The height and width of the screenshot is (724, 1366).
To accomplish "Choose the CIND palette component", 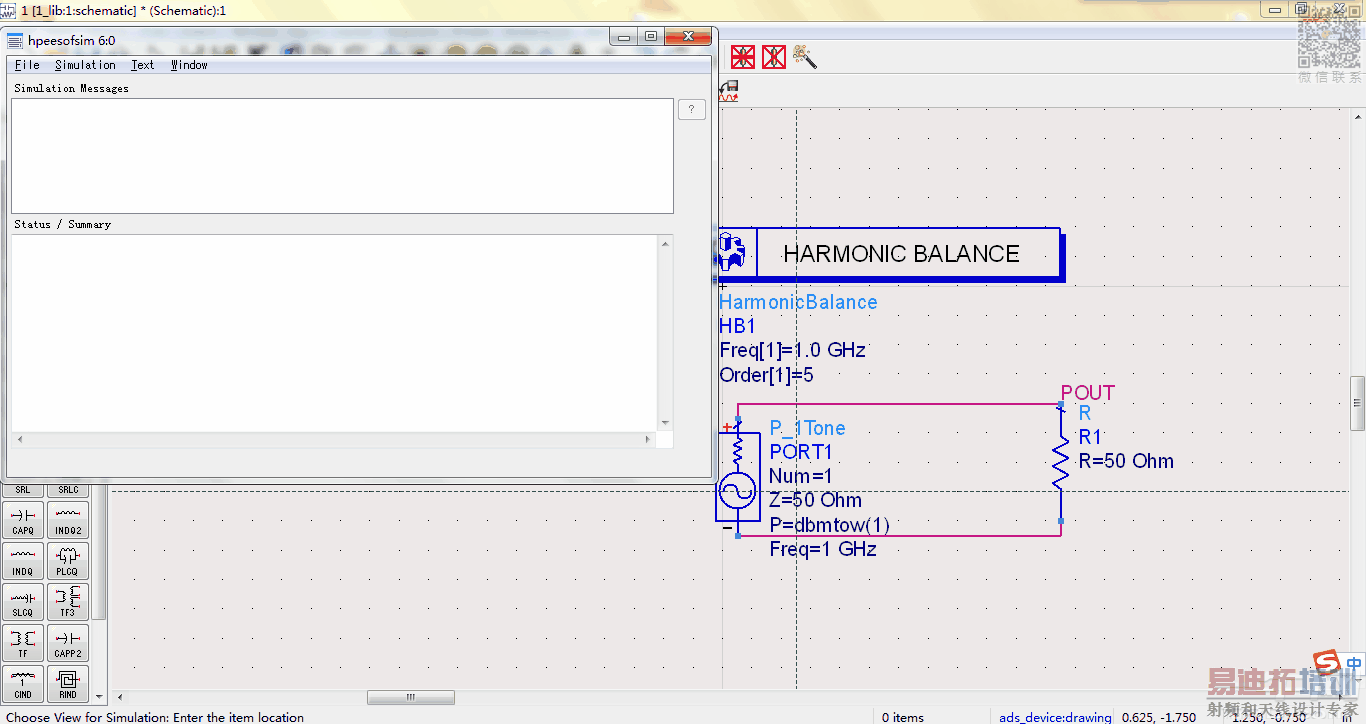I will pos(23,684).
